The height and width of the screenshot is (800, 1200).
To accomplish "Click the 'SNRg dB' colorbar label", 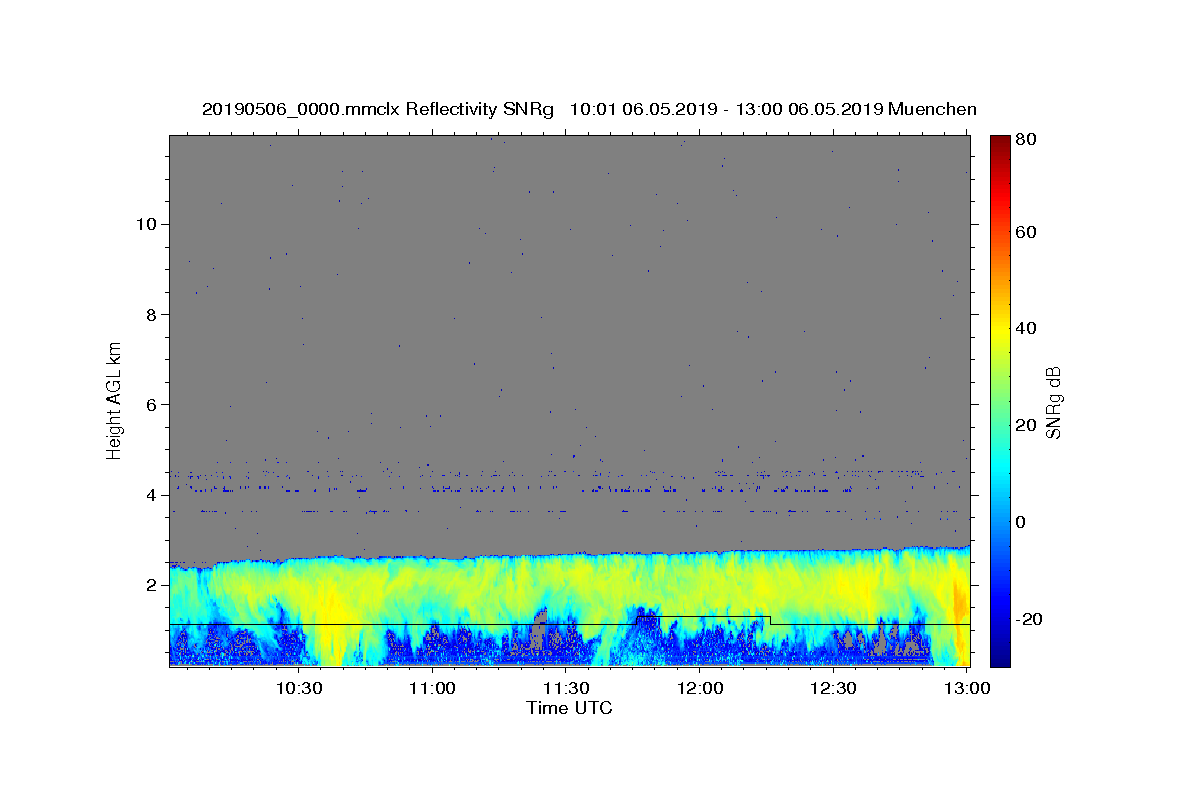I will (1053, 403).
